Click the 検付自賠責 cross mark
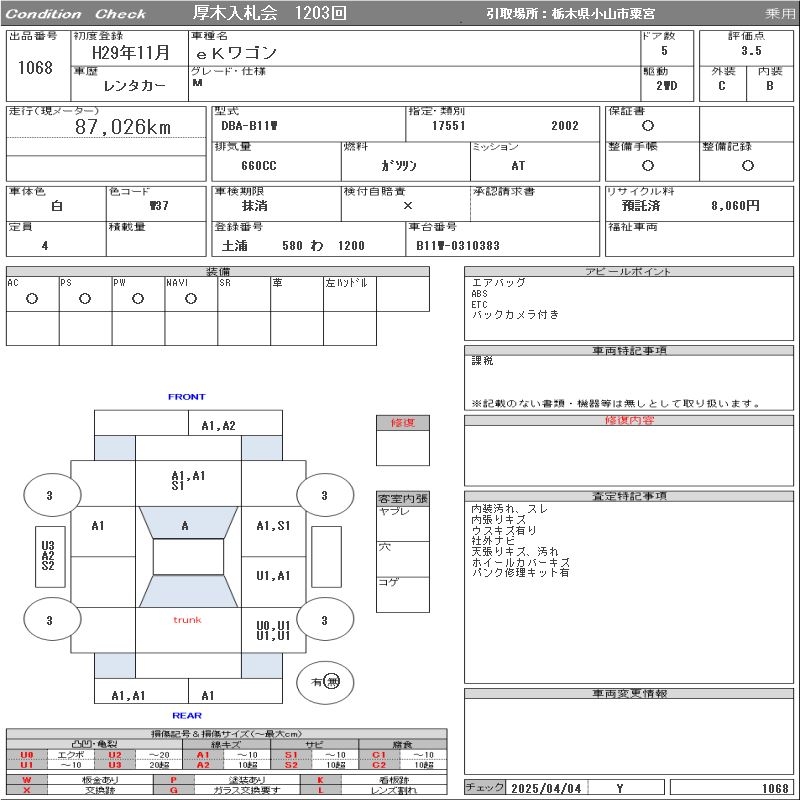Viewport: 800px width, 800px height. (x=408, y=206)
